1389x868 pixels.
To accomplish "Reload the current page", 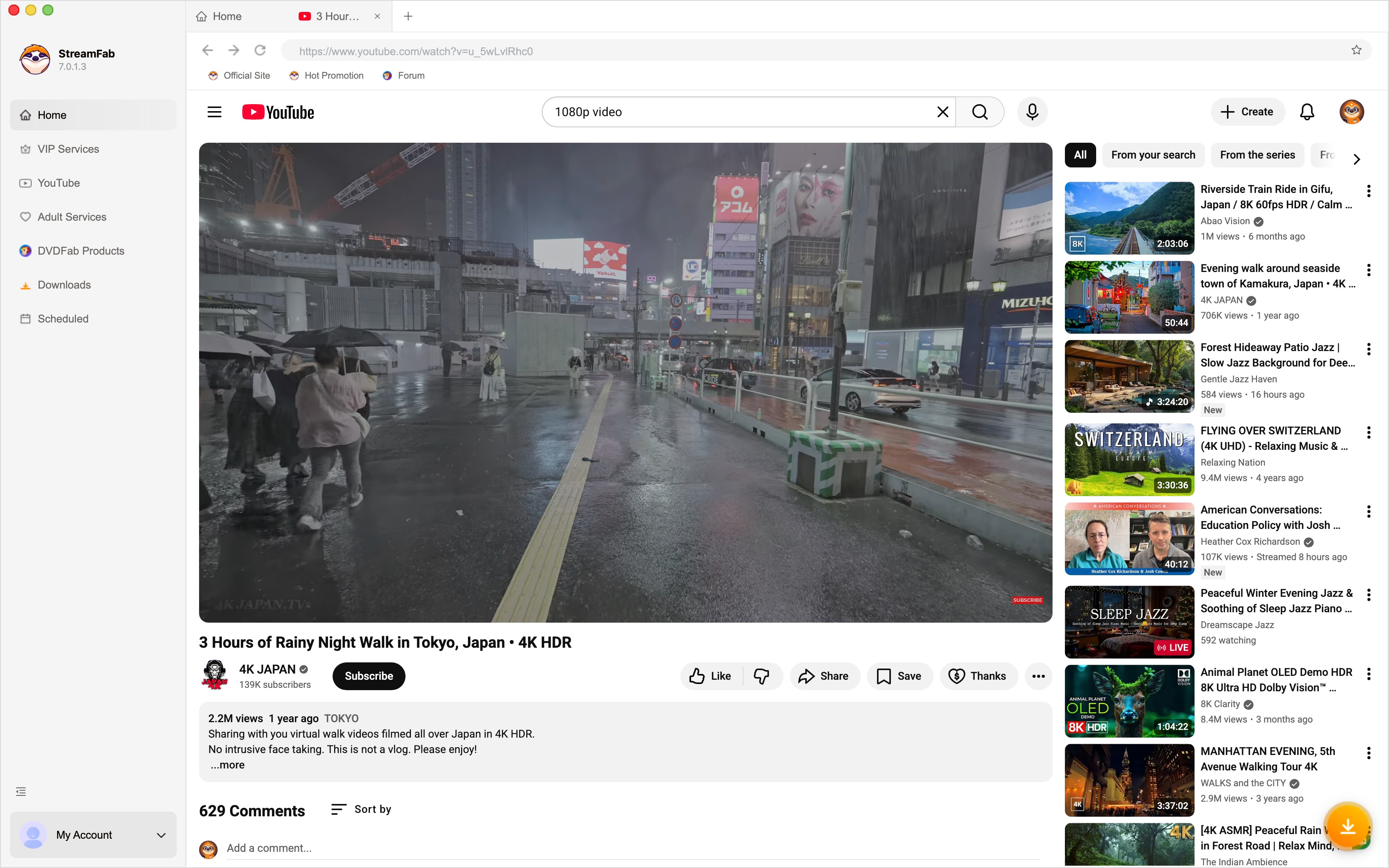I will (x=259, y=51).
